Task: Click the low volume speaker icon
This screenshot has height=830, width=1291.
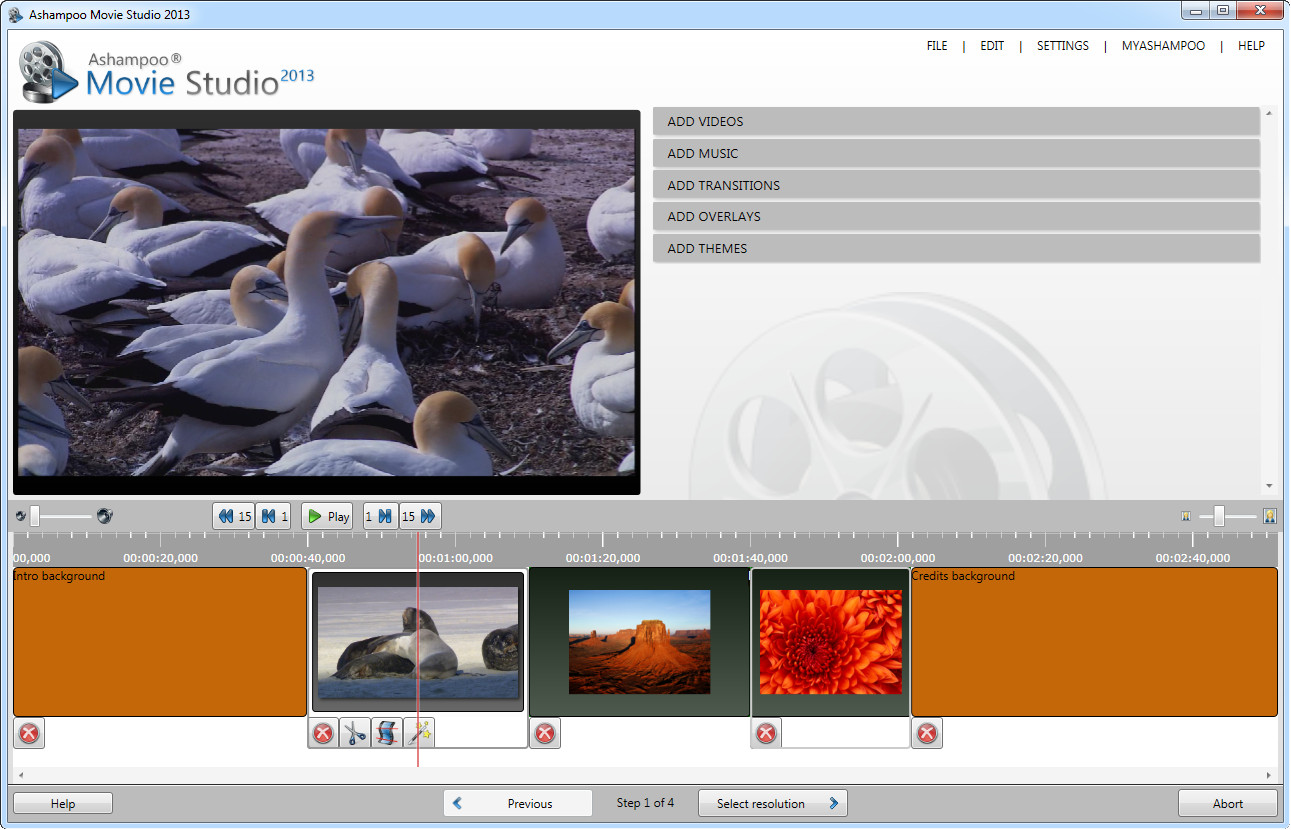Action: coord(21,516)
